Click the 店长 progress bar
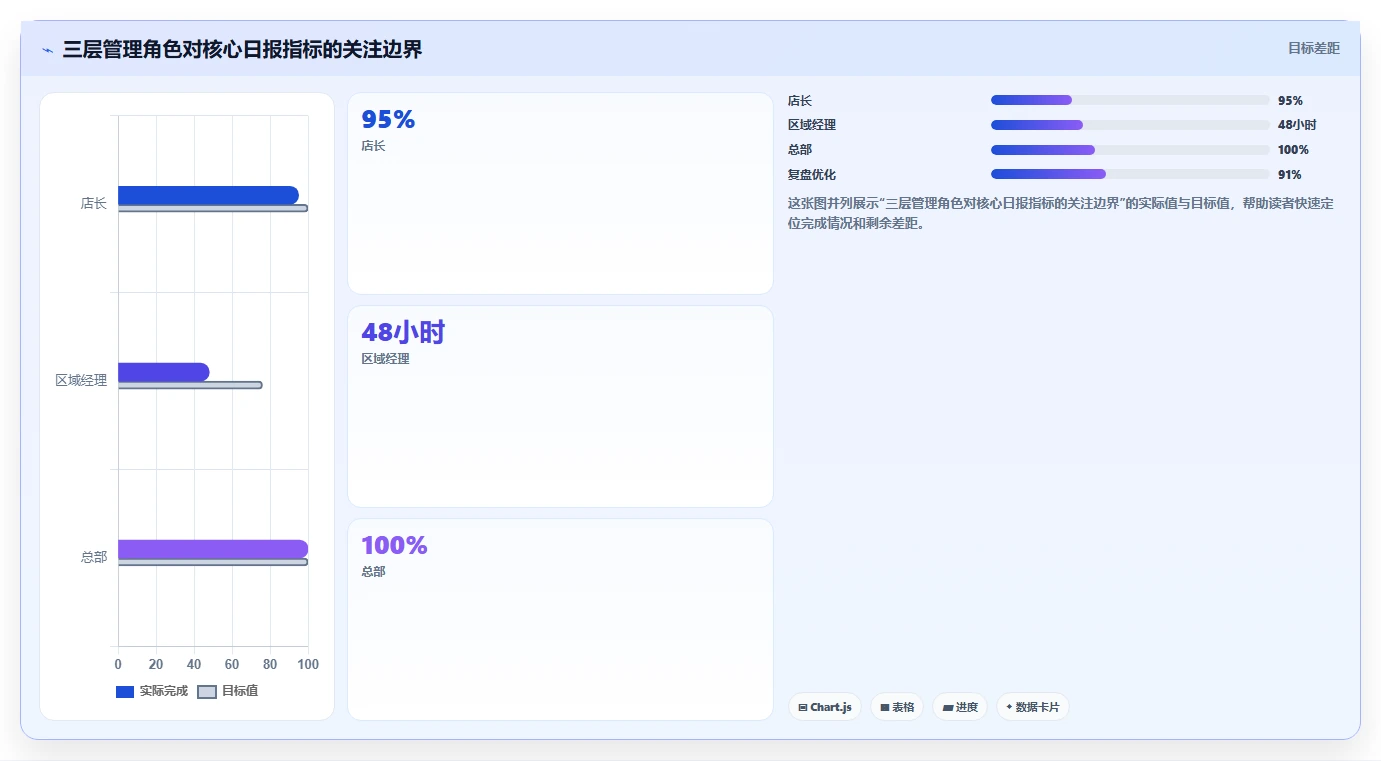 [1130, 100]
